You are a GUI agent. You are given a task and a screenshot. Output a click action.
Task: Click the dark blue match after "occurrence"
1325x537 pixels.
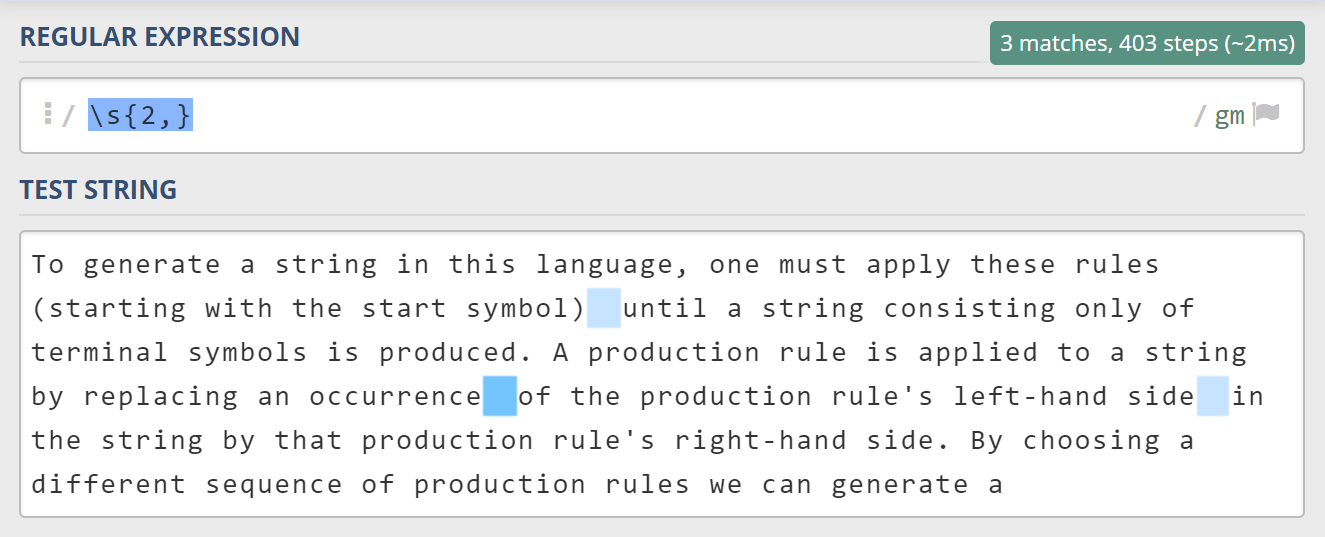tap(500, 397)
